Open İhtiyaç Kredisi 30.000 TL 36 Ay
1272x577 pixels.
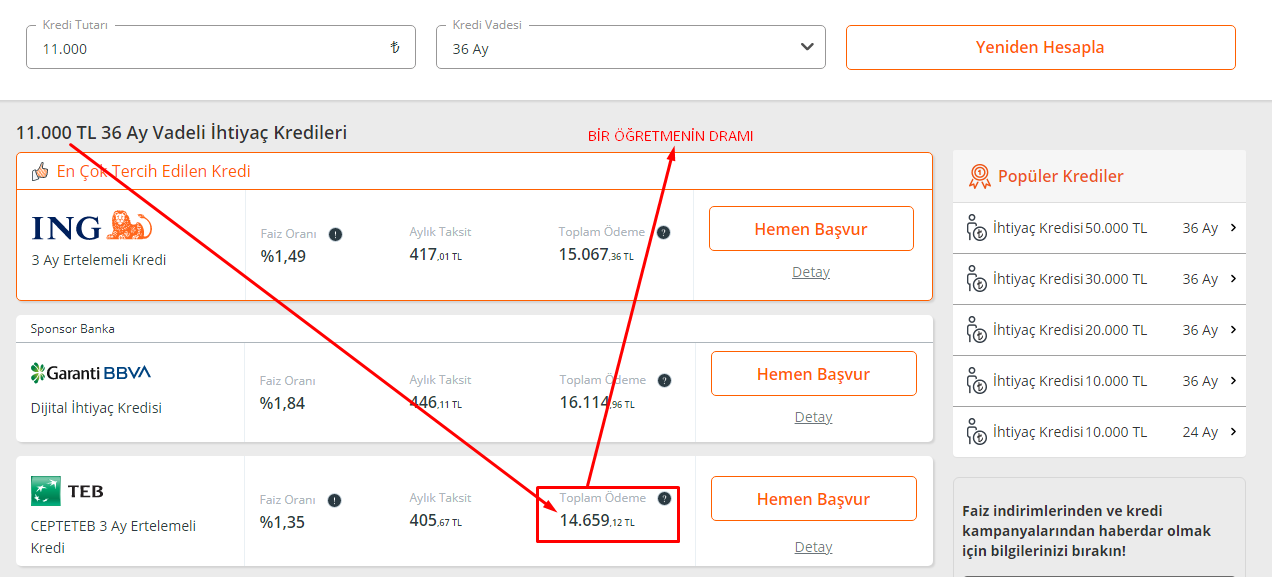coord(1100,279)
